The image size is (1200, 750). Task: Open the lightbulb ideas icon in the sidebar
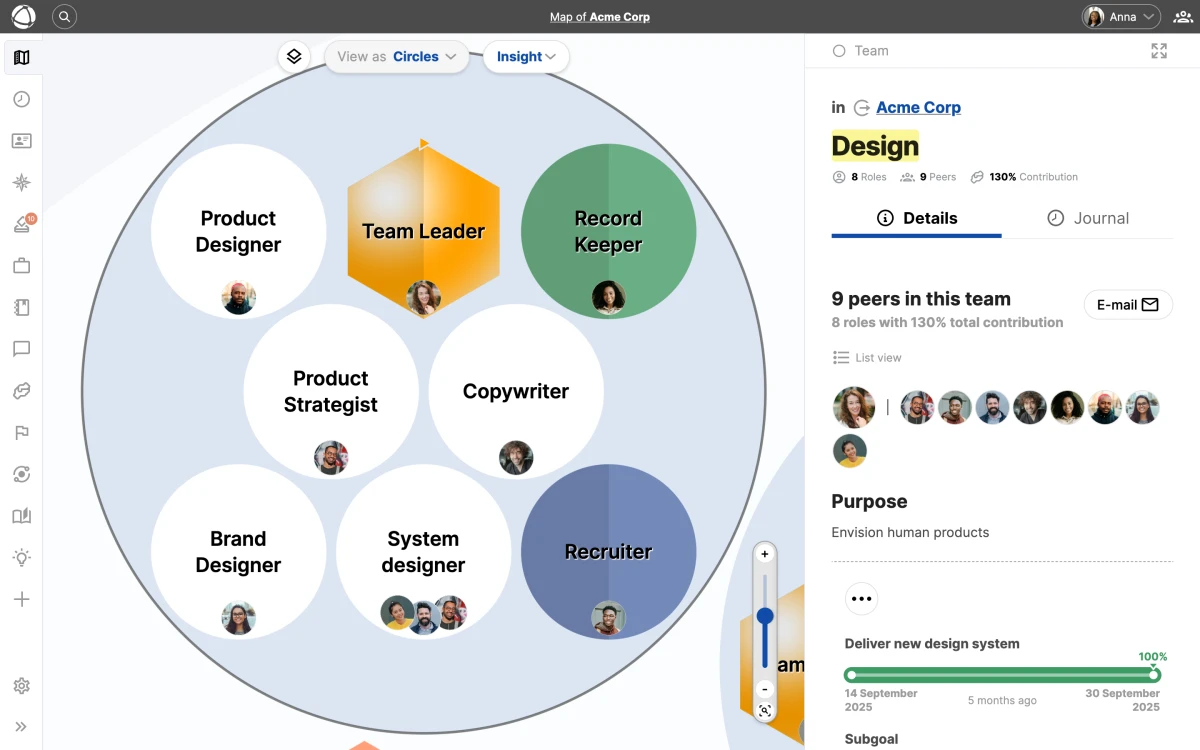coord(22,557)
